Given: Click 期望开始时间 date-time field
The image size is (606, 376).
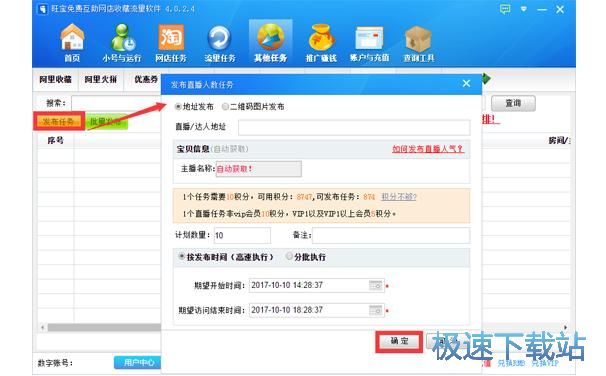Looking at the screenshot, I should tap(317, 285).
